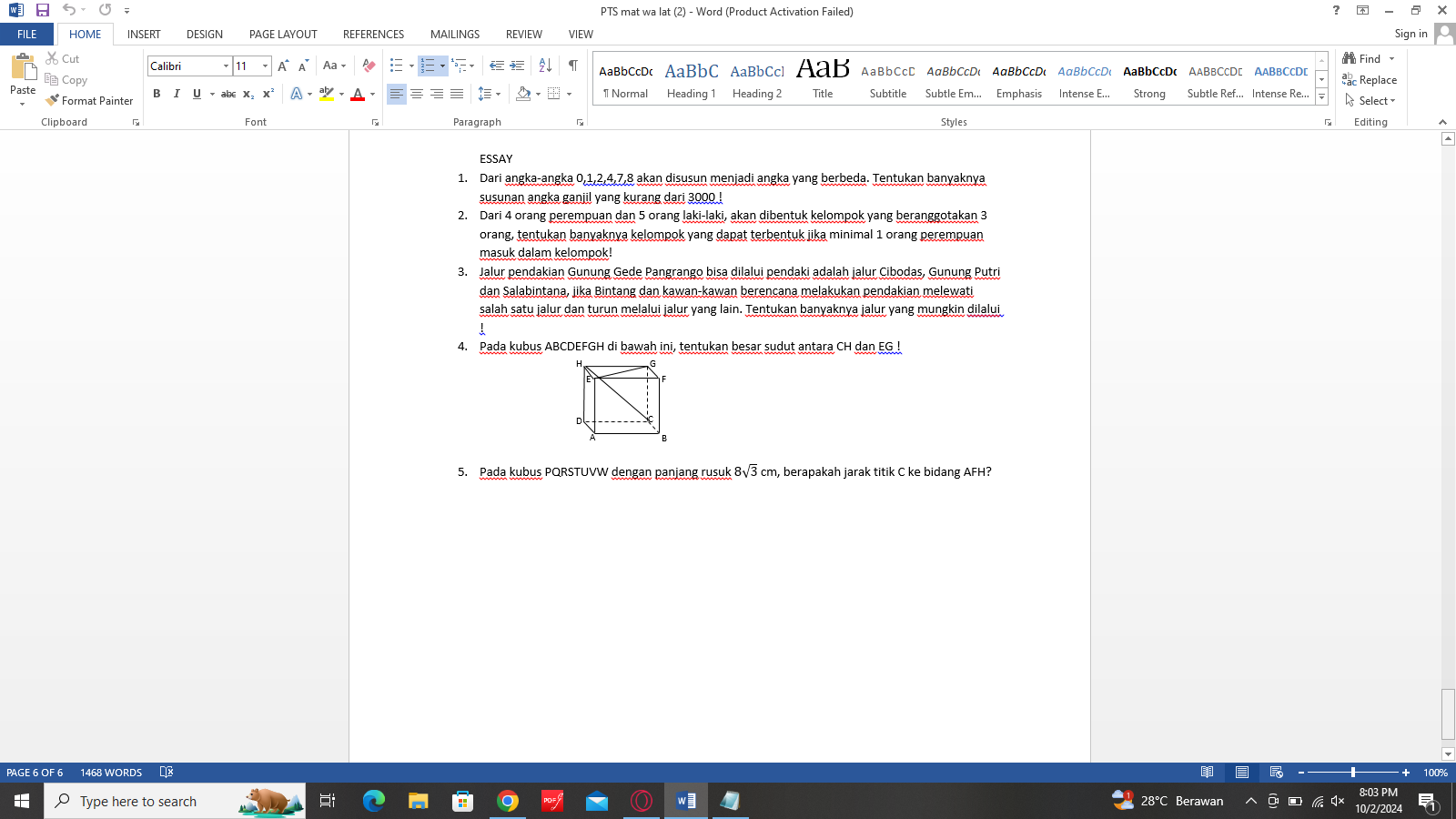Show paragraph marks with pilcrow icon
The width and height of the screenshot is (1456, 819).
pyautogui.click(x=572, y=66)
